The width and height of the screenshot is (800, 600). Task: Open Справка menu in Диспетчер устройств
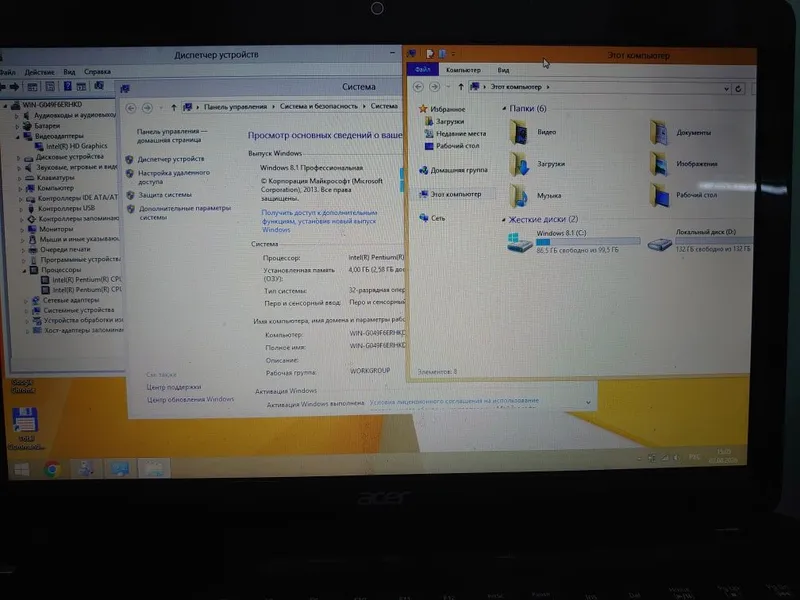coord(97,72)
